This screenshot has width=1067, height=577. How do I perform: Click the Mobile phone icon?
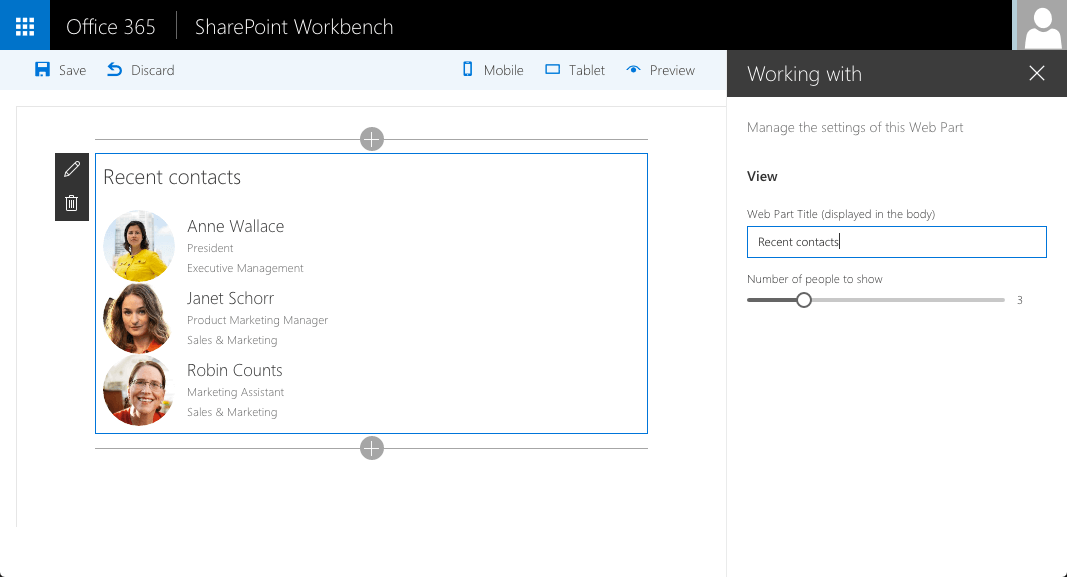[467, 69]
